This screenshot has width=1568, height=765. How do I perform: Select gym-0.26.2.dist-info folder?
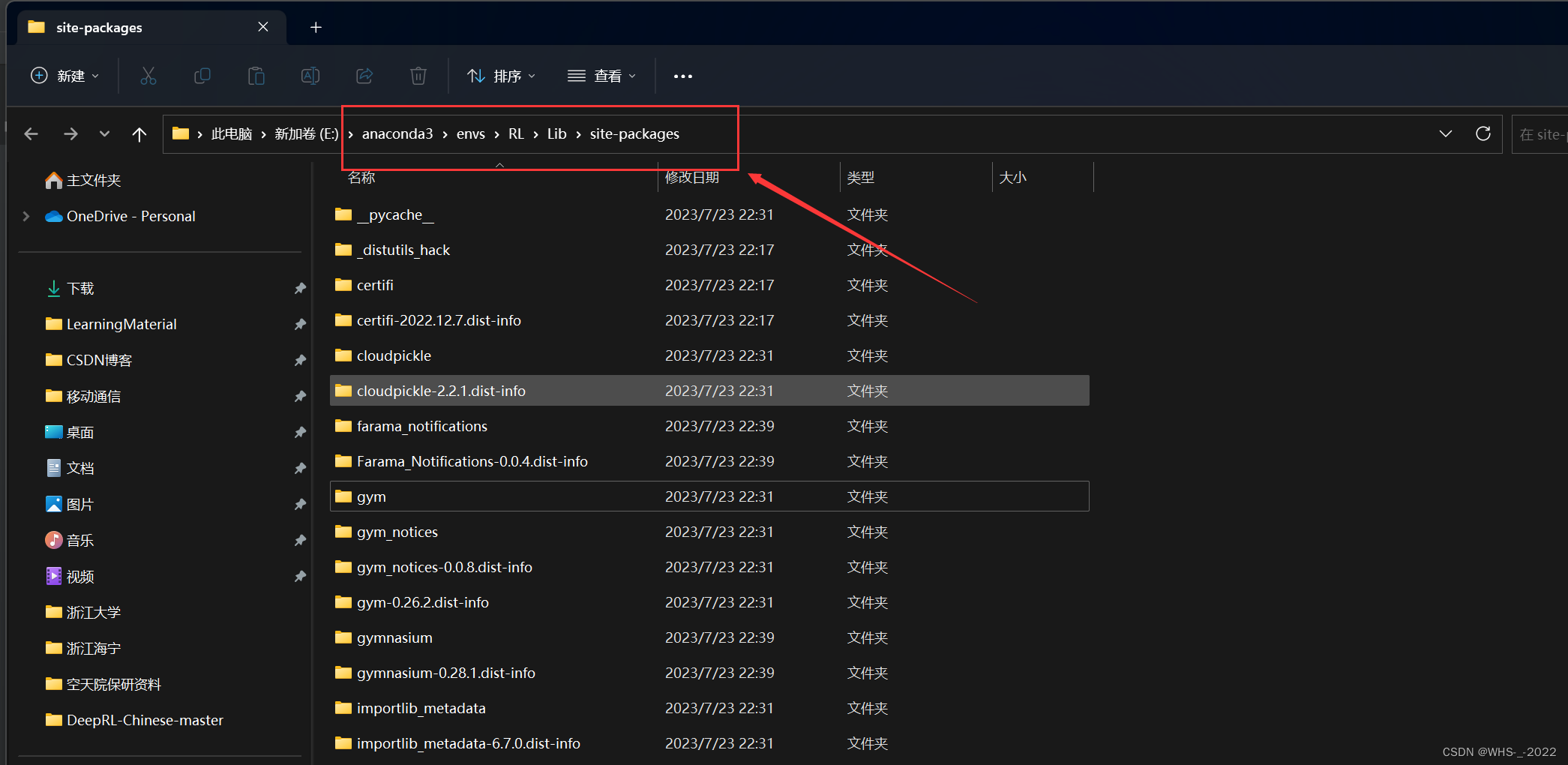point(709,602)
